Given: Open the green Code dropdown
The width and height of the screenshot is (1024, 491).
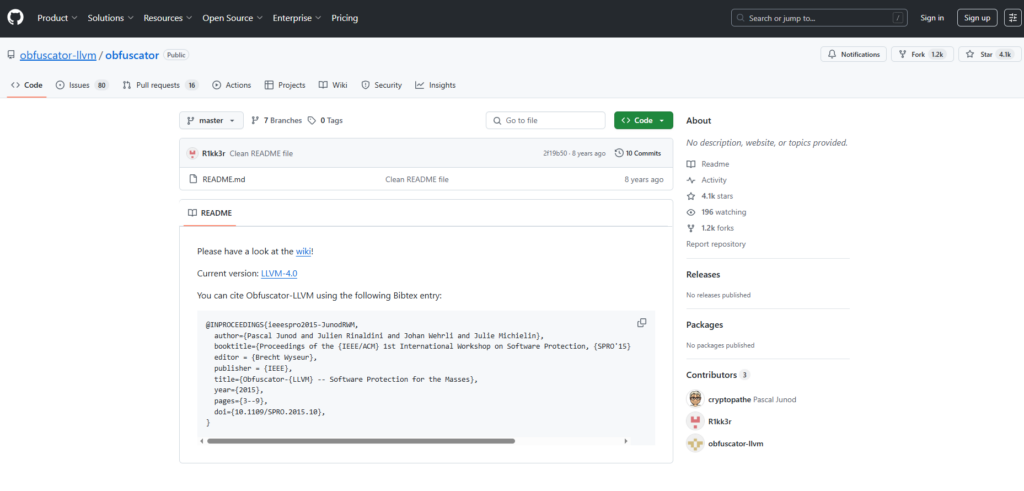Looking at the screenshot, I should point(643,120).
